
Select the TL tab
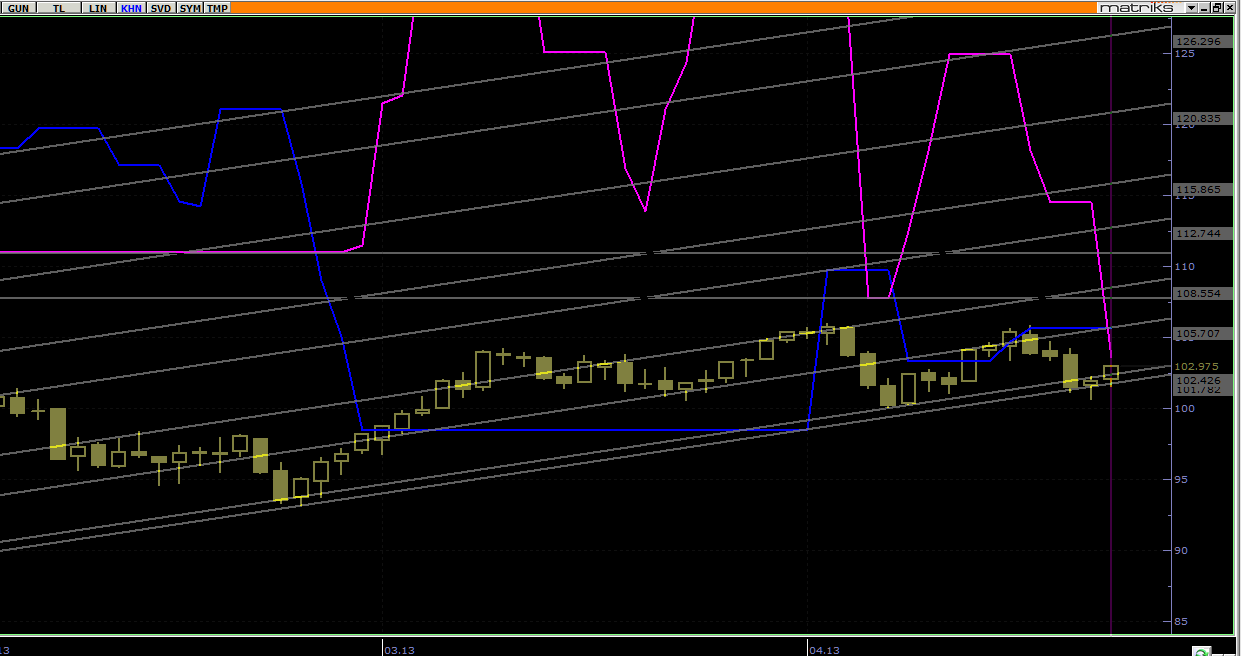[x=59, y=7]
